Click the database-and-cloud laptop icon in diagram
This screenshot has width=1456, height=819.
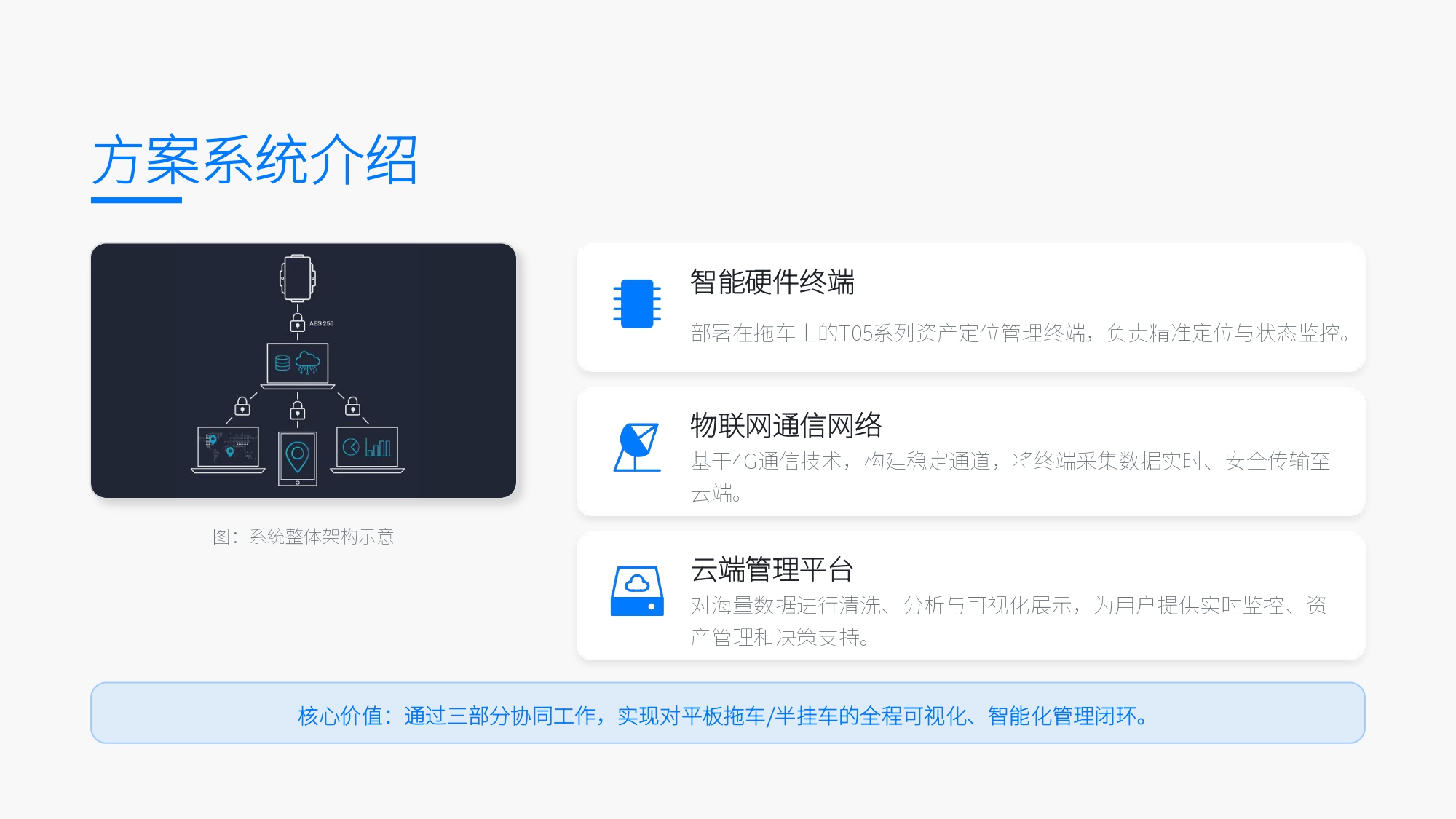pos(297,363)
